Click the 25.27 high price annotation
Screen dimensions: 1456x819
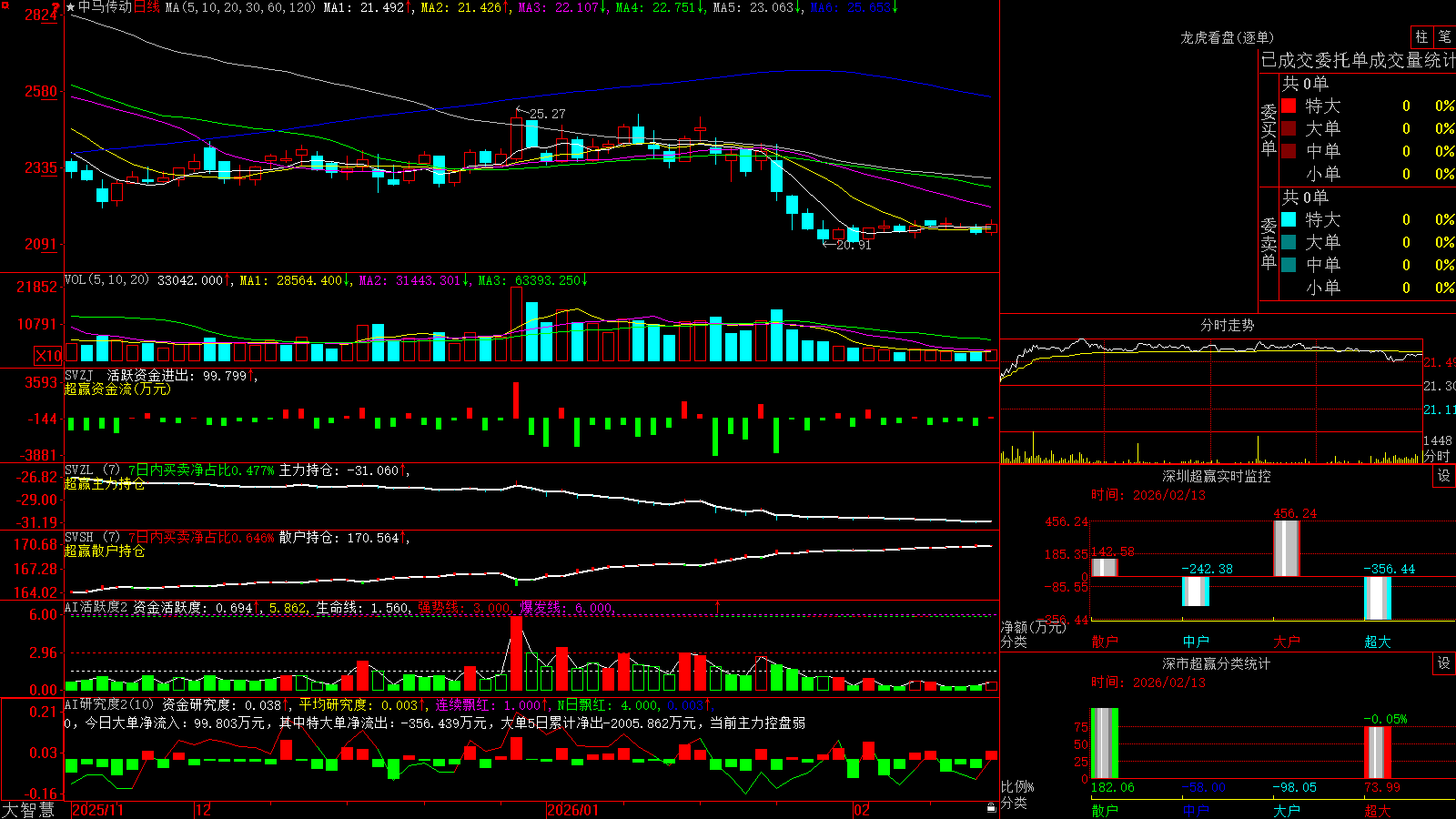tap(547, 114)
